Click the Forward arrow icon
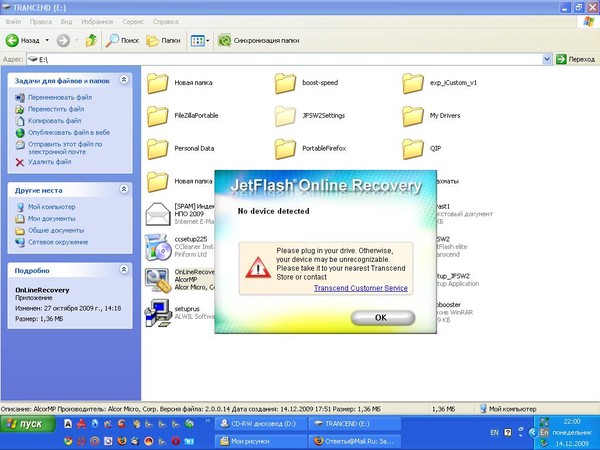The width and height of the screenshot is (600, 450). [63, 40]
